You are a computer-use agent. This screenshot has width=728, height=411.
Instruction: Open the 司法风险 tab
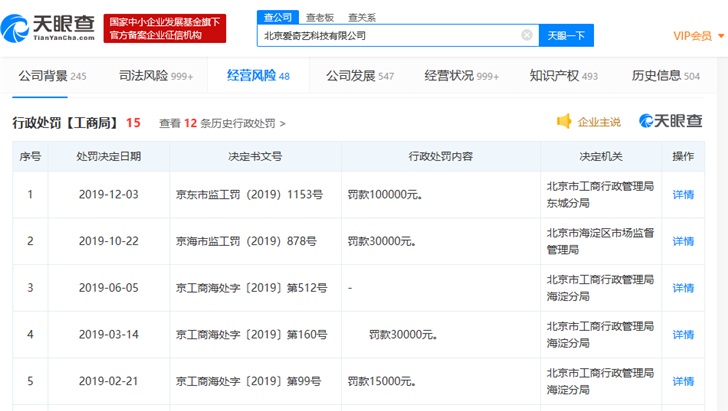pos(156,76)
